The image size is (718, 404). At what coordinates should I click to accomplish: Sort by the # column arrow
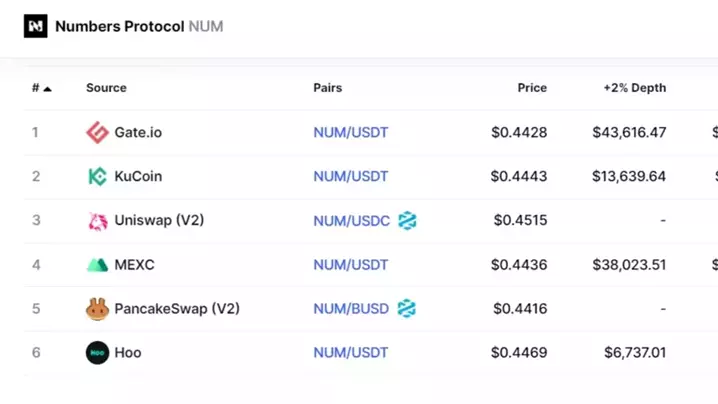(47, 89)
